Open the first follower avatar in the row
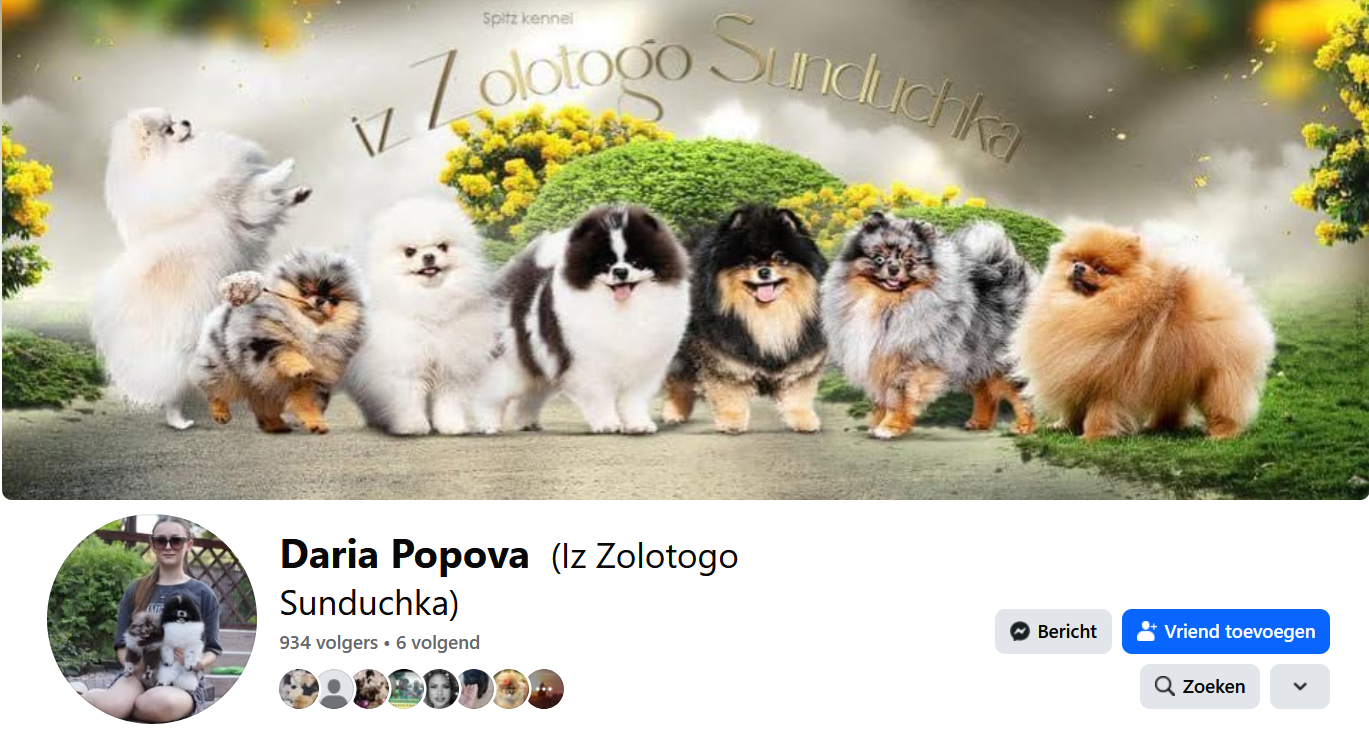 click(x=299, y=689)
